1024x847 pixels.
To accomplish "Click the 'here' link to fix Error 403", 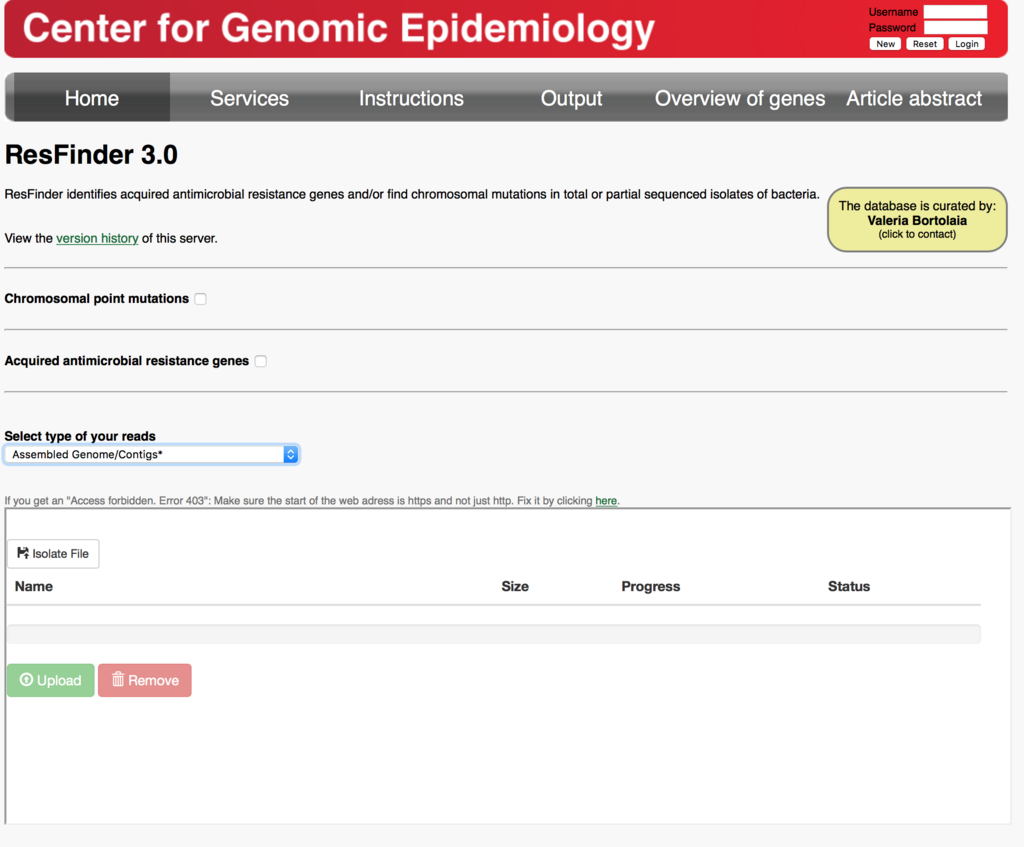I will tap(606, 500).
